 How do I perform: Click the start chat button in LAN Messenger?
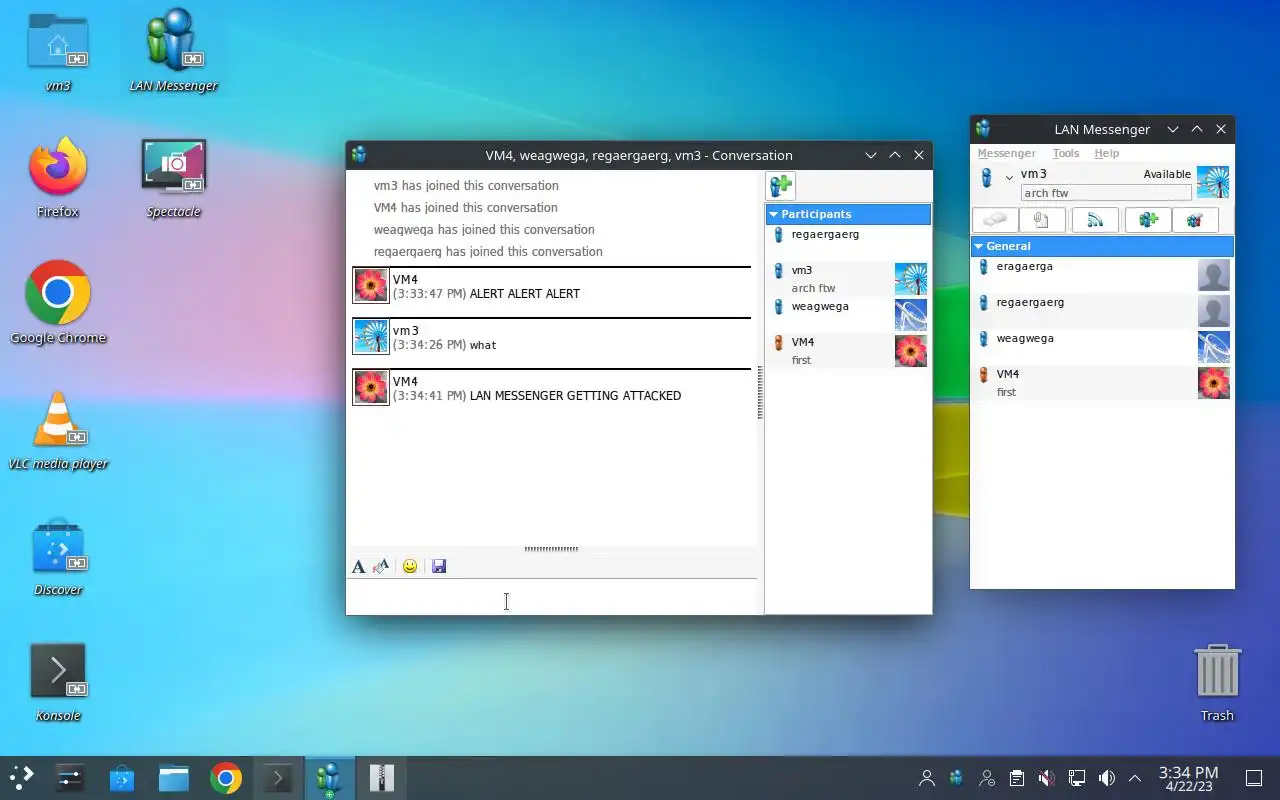(995, 220)
